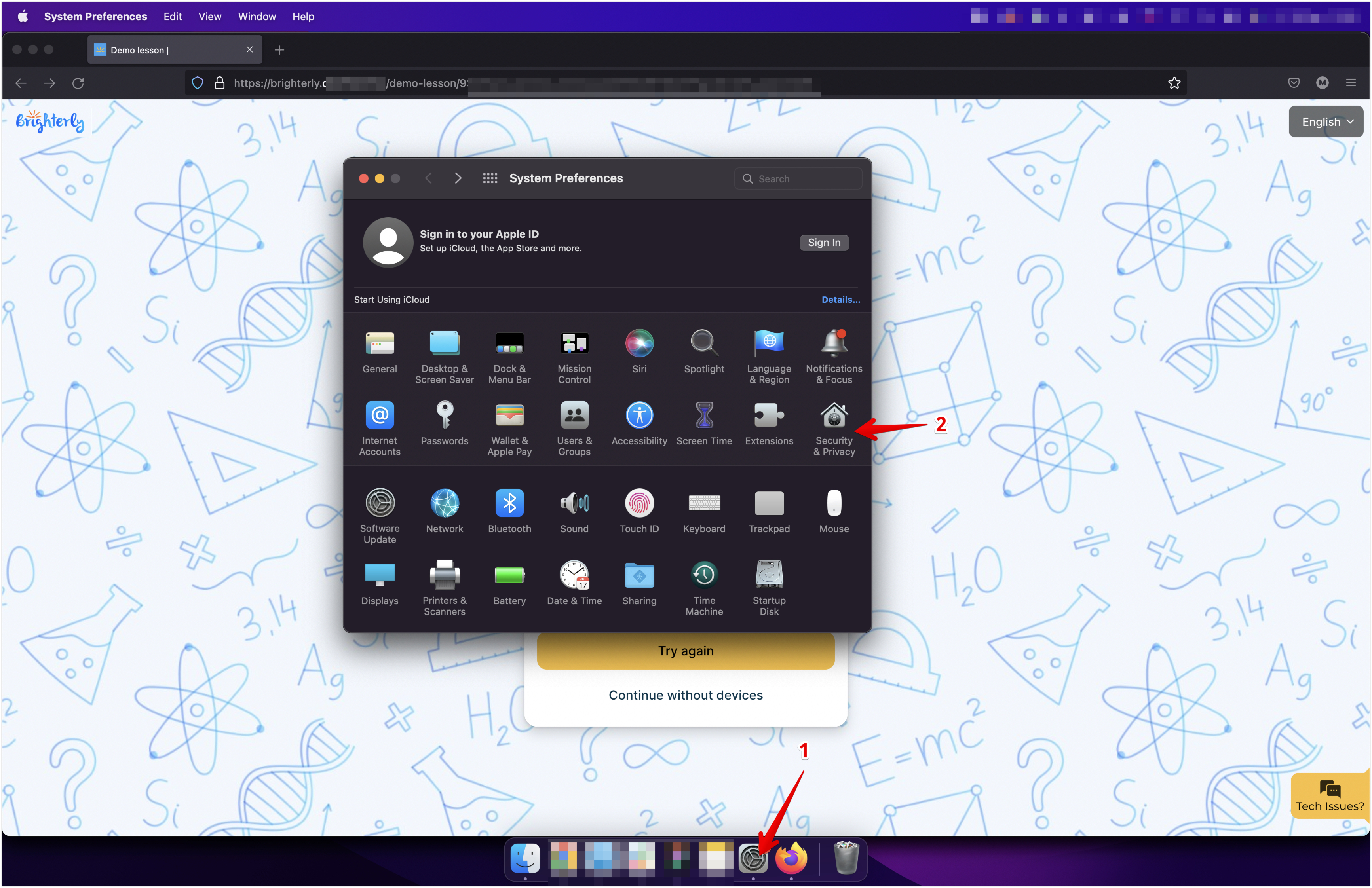Image resolution: width=1372 pixels, height=888 pixels.
Task: Click Continue without devices link
Action: pyautogui.click(x=686, y=695)
